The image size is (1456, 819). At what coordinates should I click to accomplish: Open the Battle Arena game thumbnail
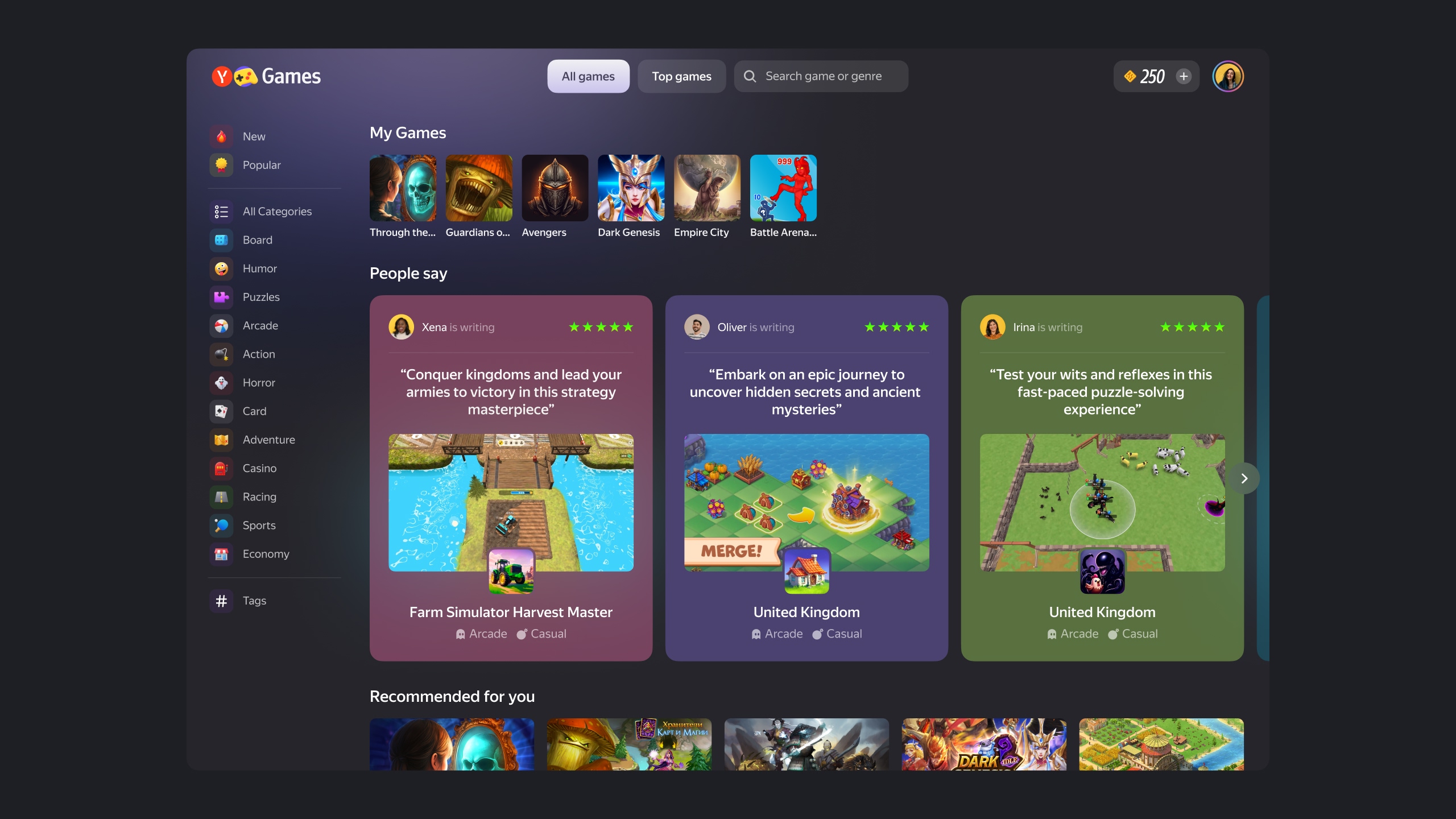[x=783, y=188]
